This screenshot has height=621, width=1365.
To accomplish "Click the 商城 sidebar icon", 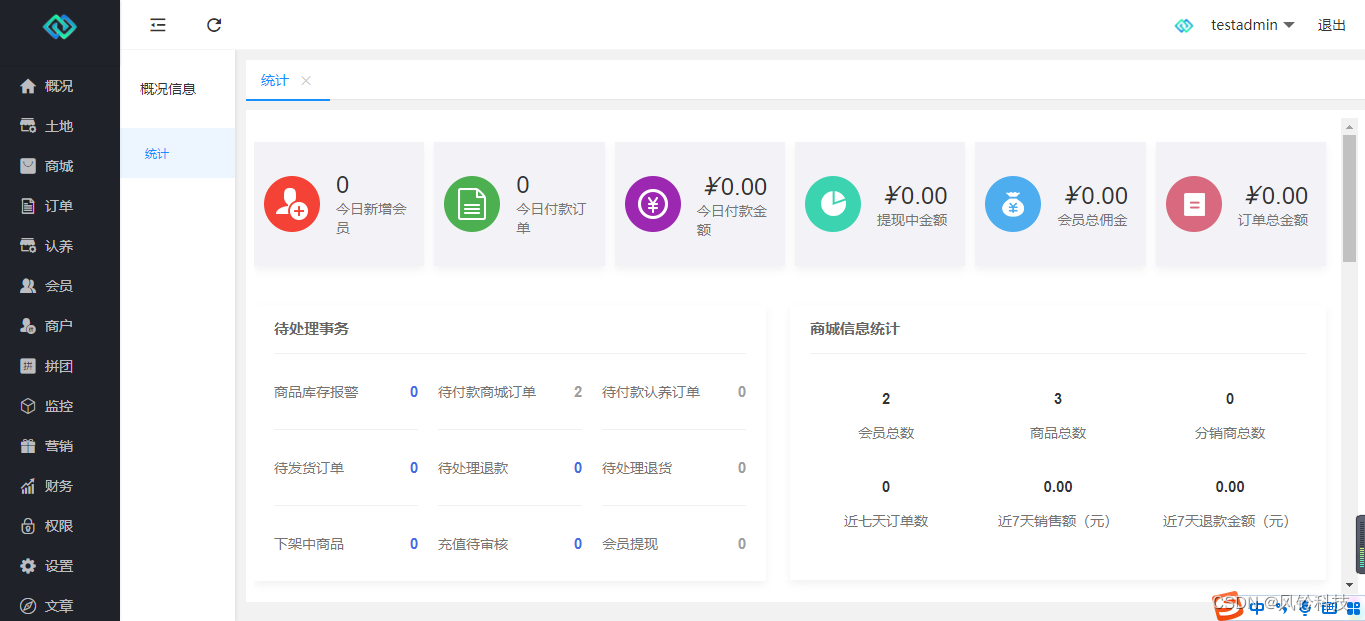I will tap(28, 166).
